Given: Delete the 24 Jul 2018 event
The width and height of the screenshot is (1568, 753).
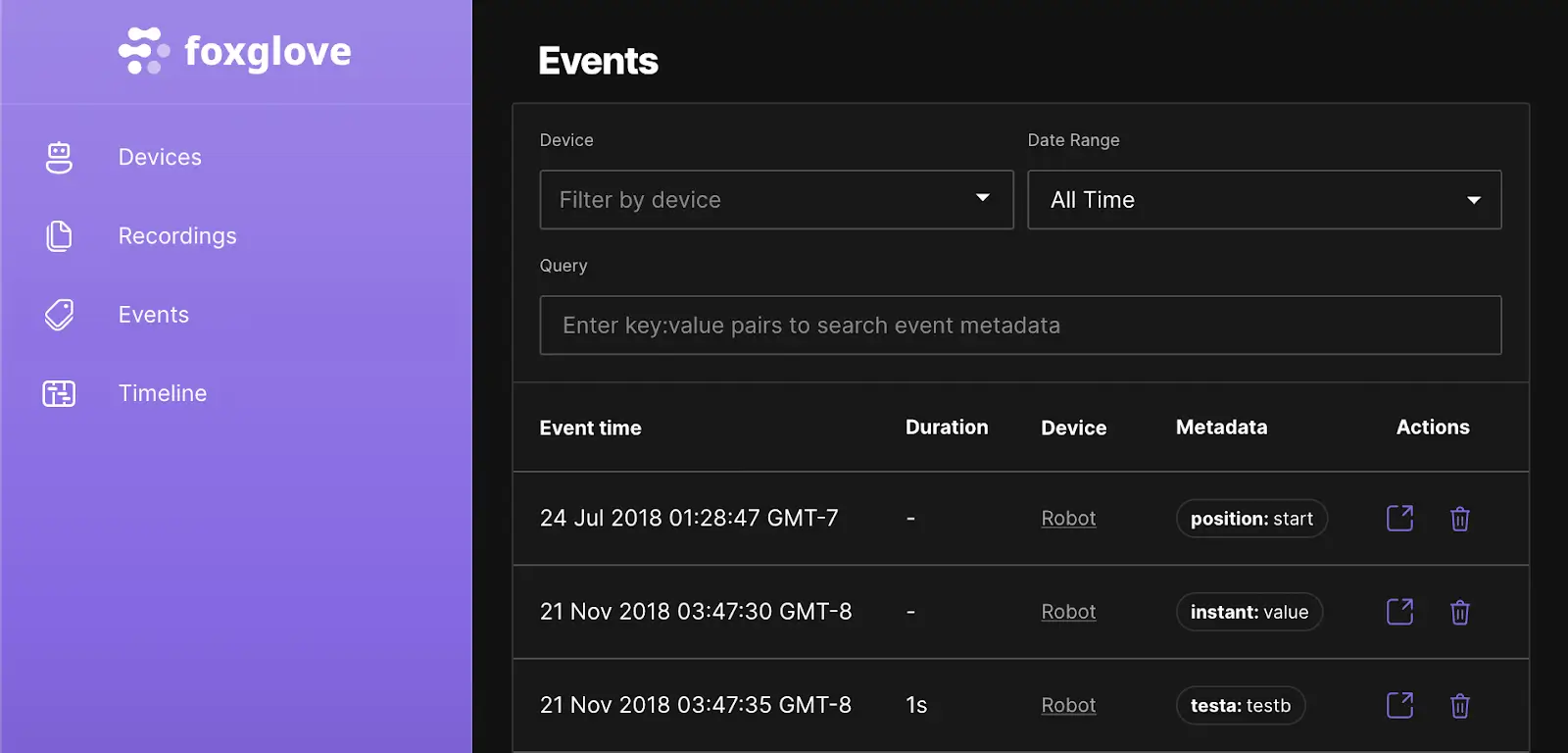Looking at the screenshot, I should (x=1459, y=519).
